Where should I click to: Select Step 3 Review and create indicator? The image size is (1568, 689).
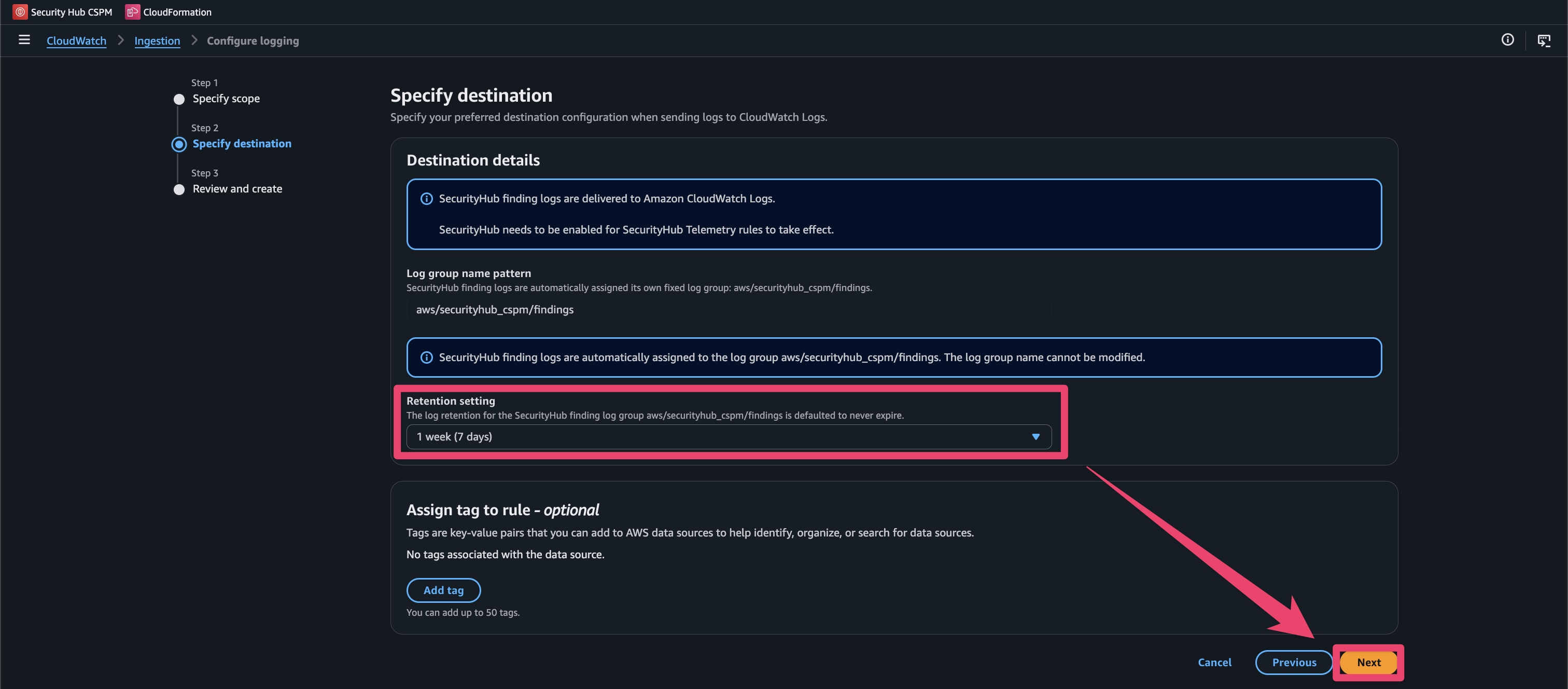pos(179,189)
